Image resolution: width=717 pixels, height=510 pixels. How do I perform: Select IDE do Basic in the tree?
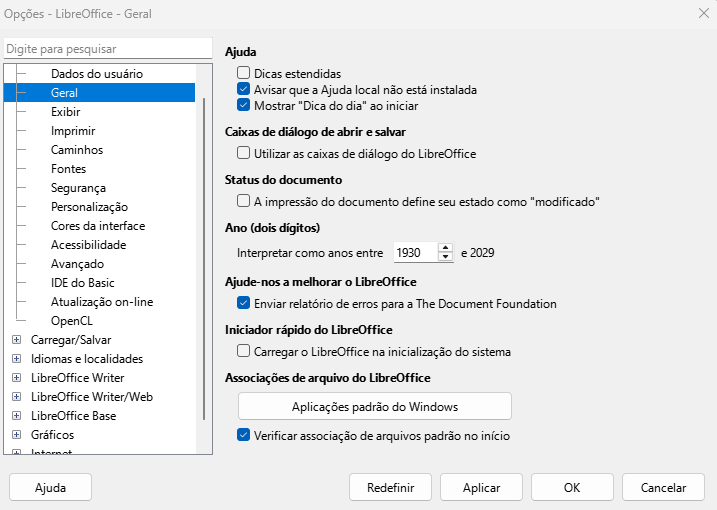(83, 283)
